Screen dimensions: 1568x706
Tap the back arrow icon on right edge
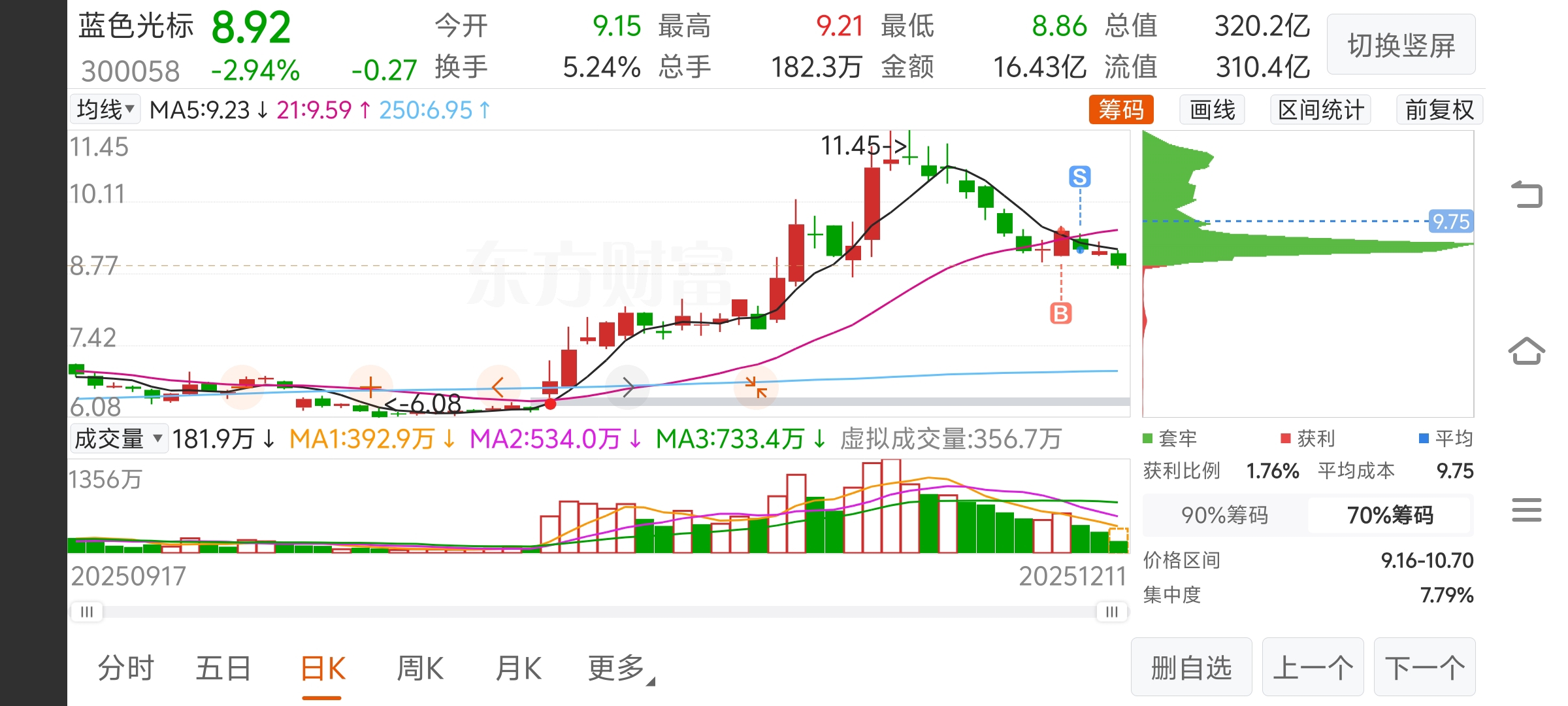pyautogui.click(x=1527, y=194)
